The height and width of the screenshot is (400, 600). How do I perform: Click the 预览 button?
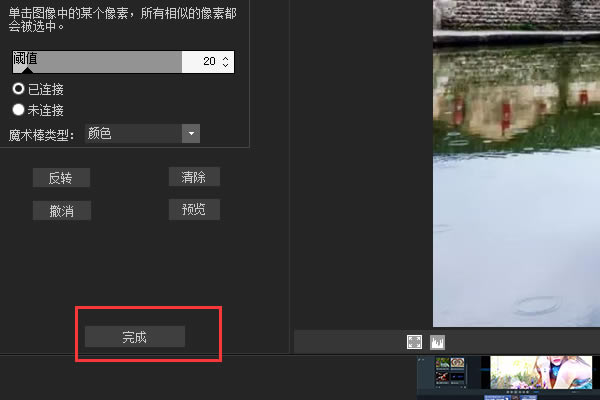click(x=194, y=209)
